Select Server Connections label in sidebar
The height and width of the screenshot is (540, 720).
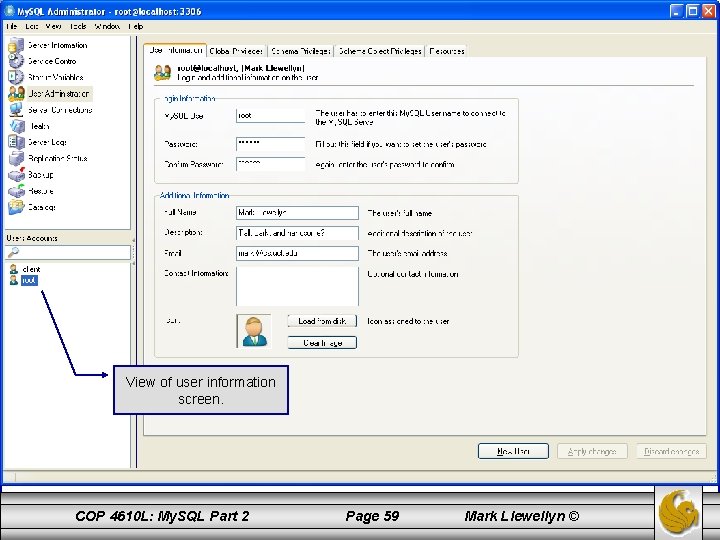tap(60, 110)
